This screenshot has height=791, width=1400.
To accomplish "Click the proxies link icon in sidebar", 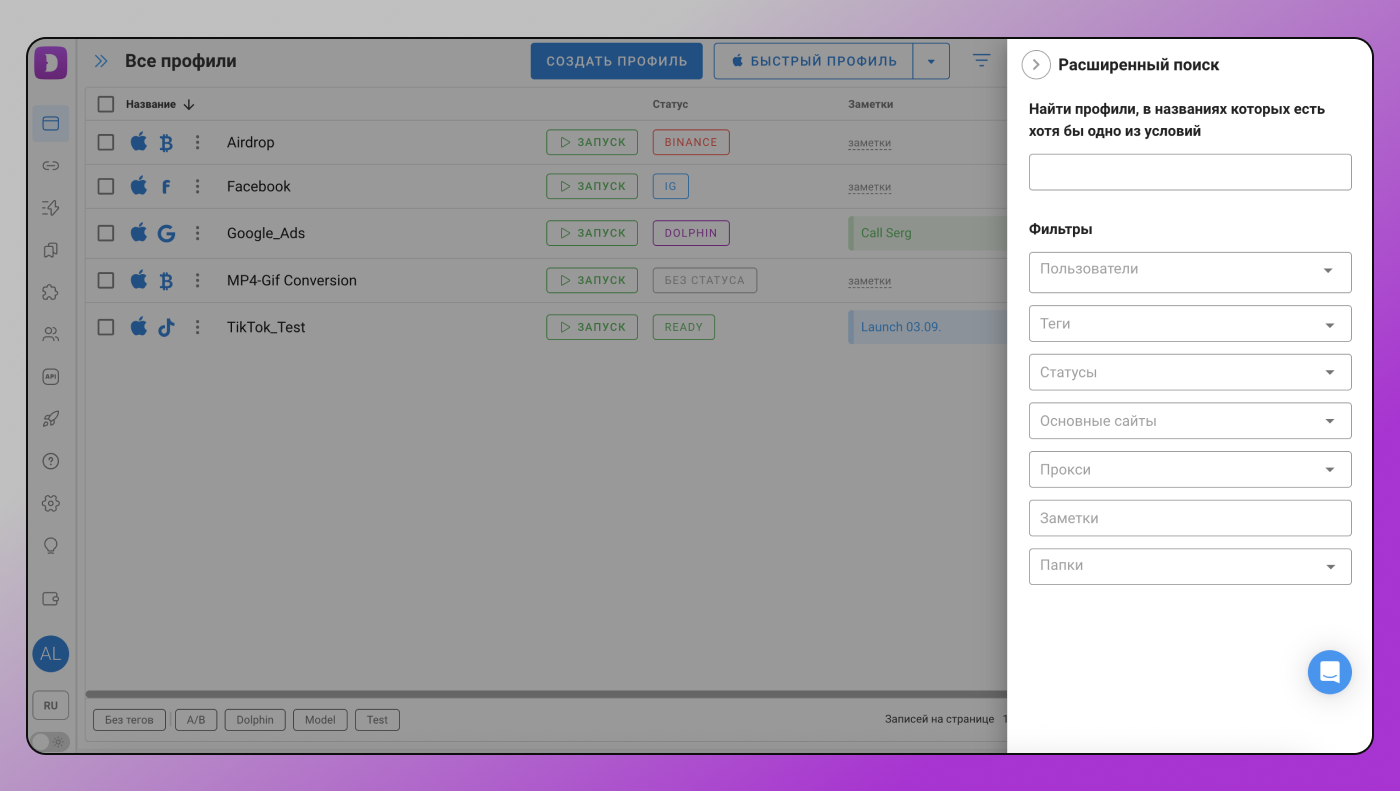I will pyautogui.click(x=51, y=166).
